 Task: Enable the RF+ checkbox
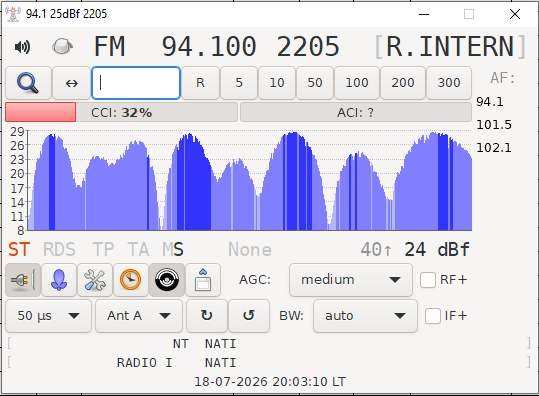pyautogui.click(x=428, y=280)
